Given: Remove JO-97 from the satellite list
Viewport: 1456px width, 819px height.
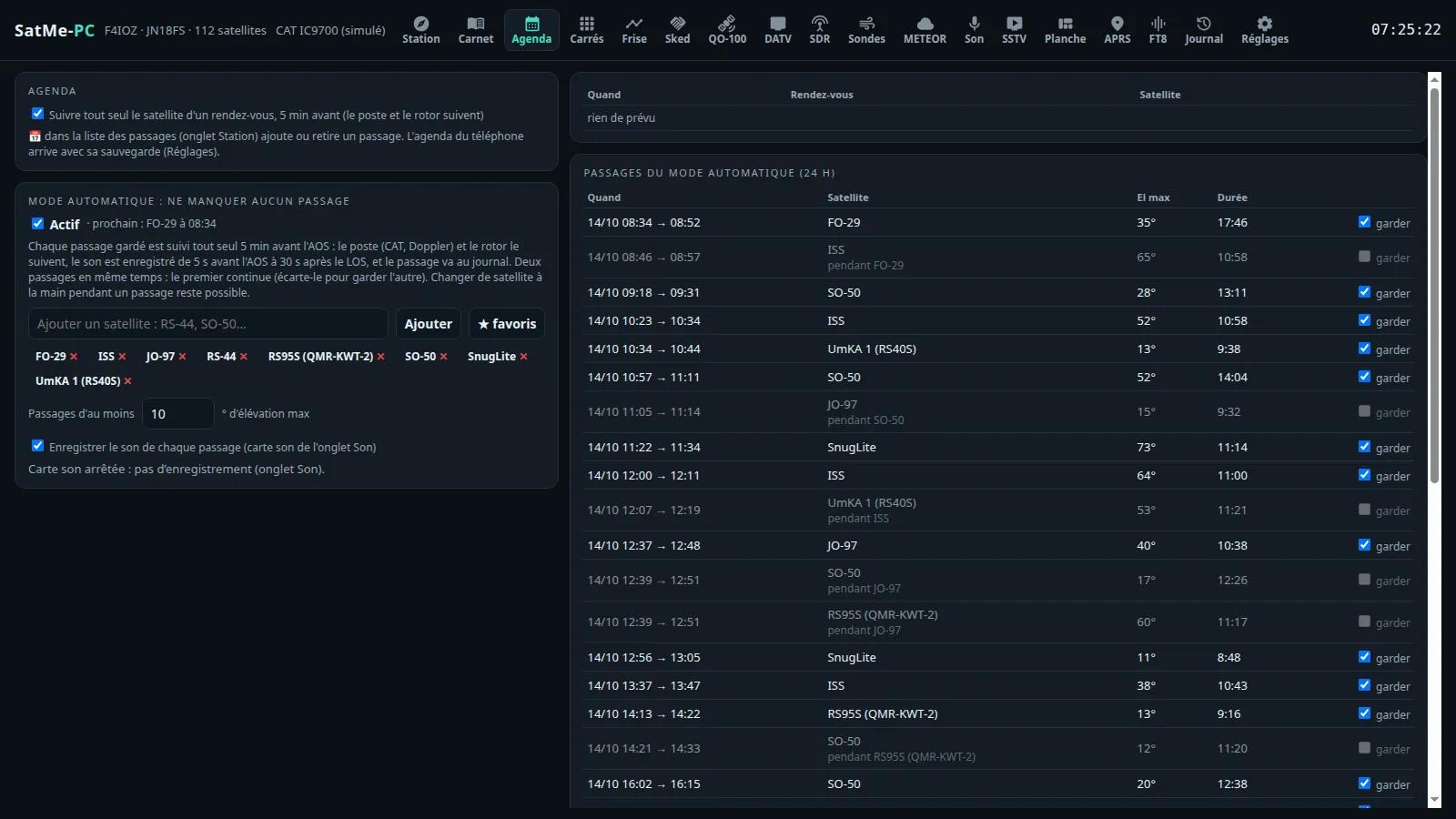Looking at the screenshot, I should point(182,357).
